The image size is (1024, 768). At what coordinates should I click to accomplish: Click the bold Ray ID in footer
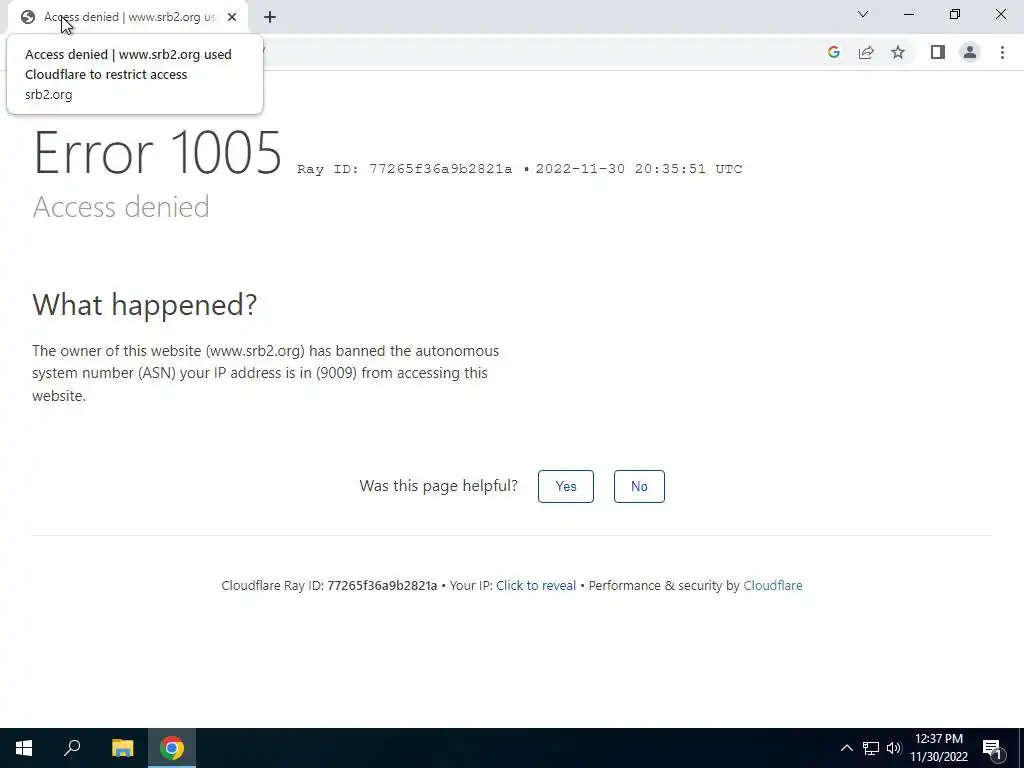(382, 586)
